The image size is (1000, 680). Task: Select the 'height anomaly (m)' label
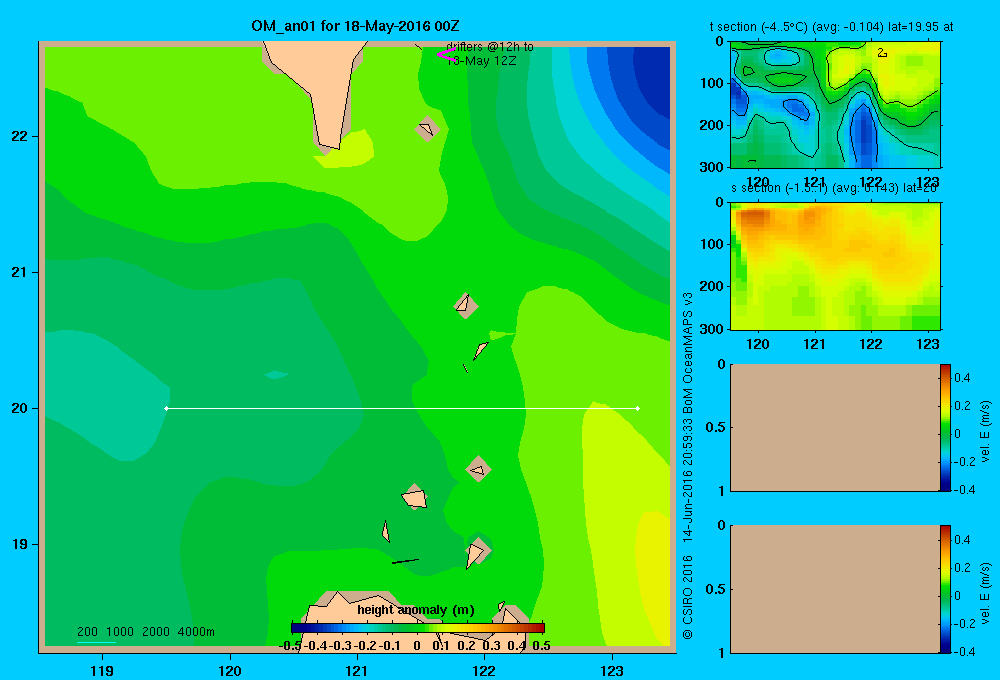pos(416,610)
